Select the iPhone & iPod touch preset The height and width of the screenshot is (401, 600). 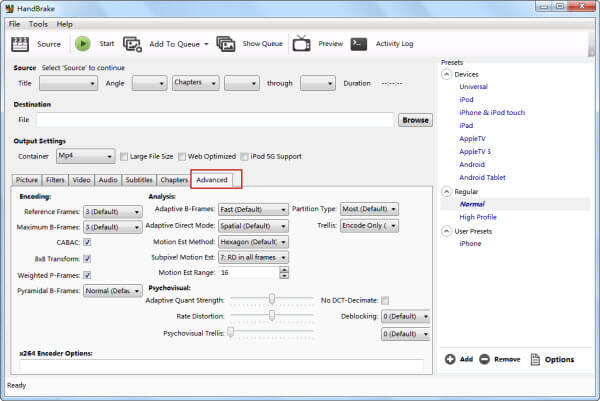[492, 112]
